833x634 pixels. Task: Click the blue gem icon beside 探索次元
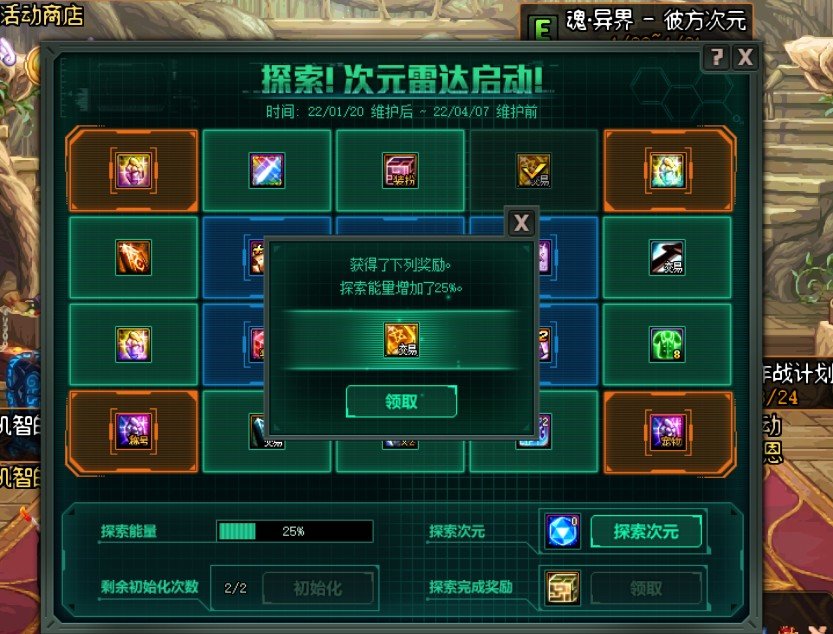click(563, 531)
